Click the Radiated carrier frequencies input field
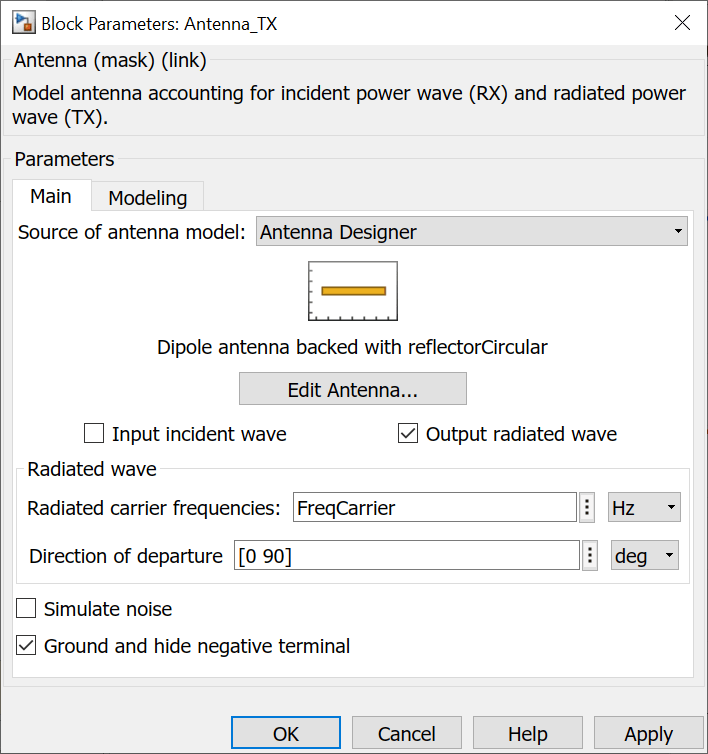Viewport: 708px width, 754px height. [434, 508]
